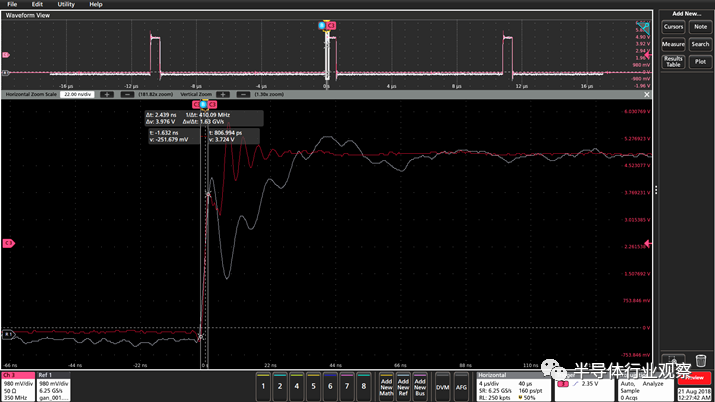The height and width of the screenshot is (402, 715).
Task: Turn on channel 4
Action: (x=297, y=387)
